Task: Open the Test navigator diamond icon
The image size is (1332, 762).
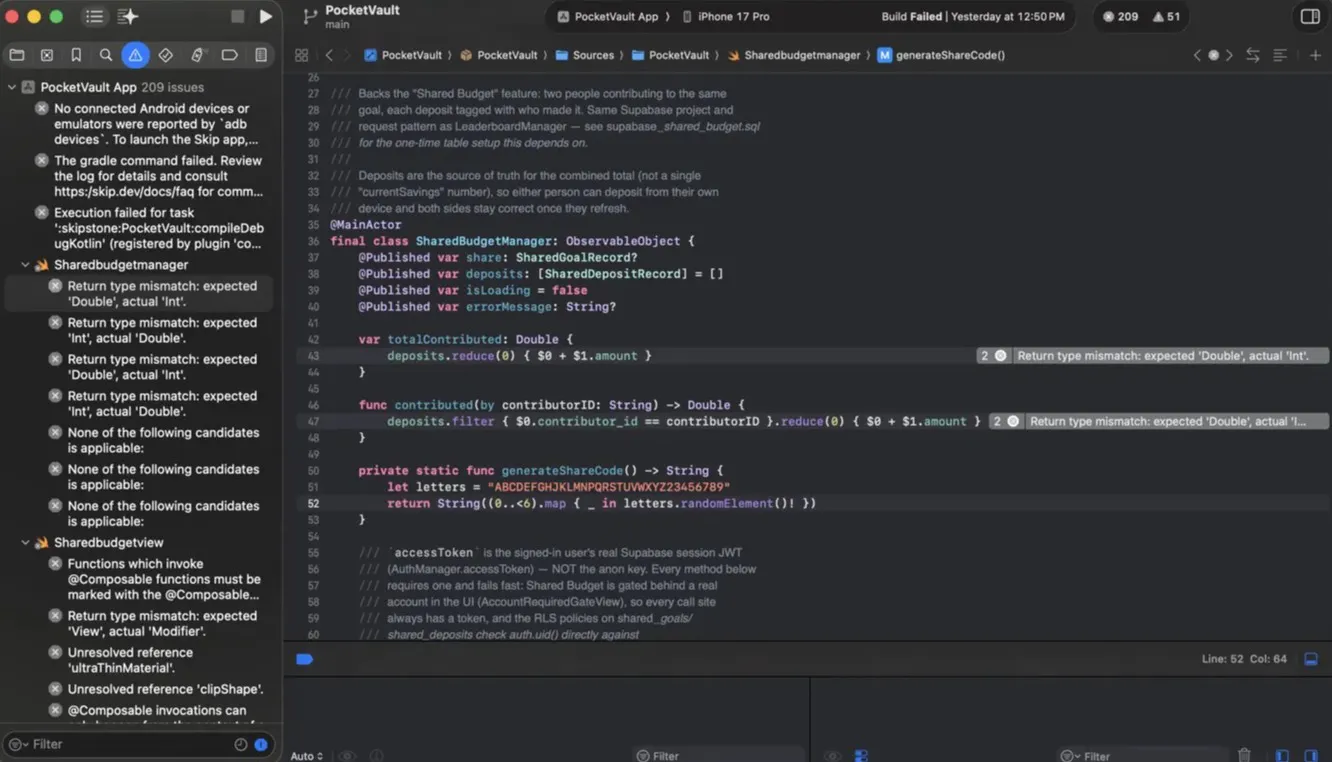Action: click(x=166, y=55)
